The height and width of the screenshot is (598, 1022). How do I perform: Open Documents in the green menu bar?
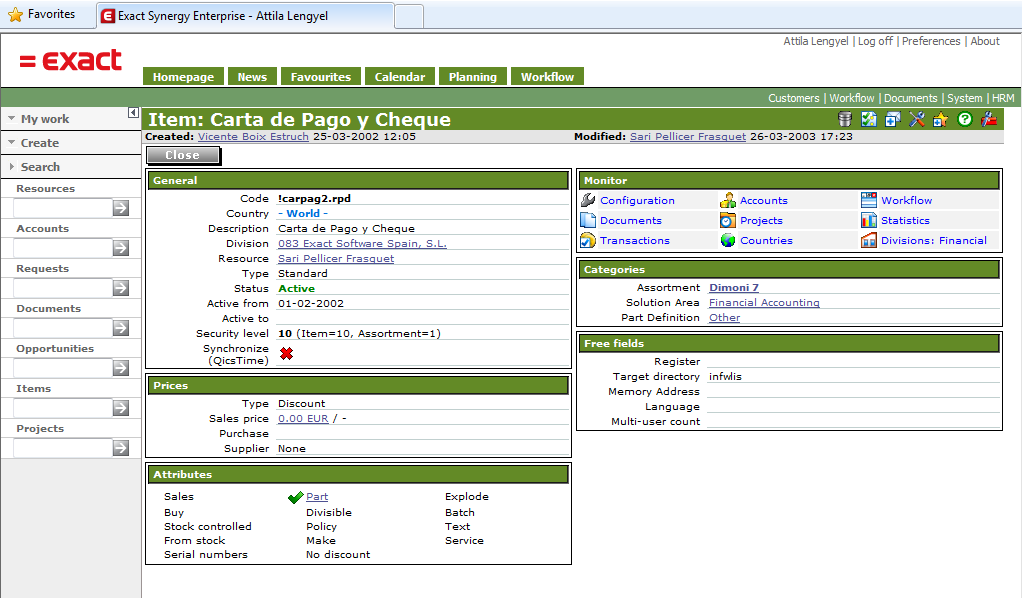click(911, 98)
